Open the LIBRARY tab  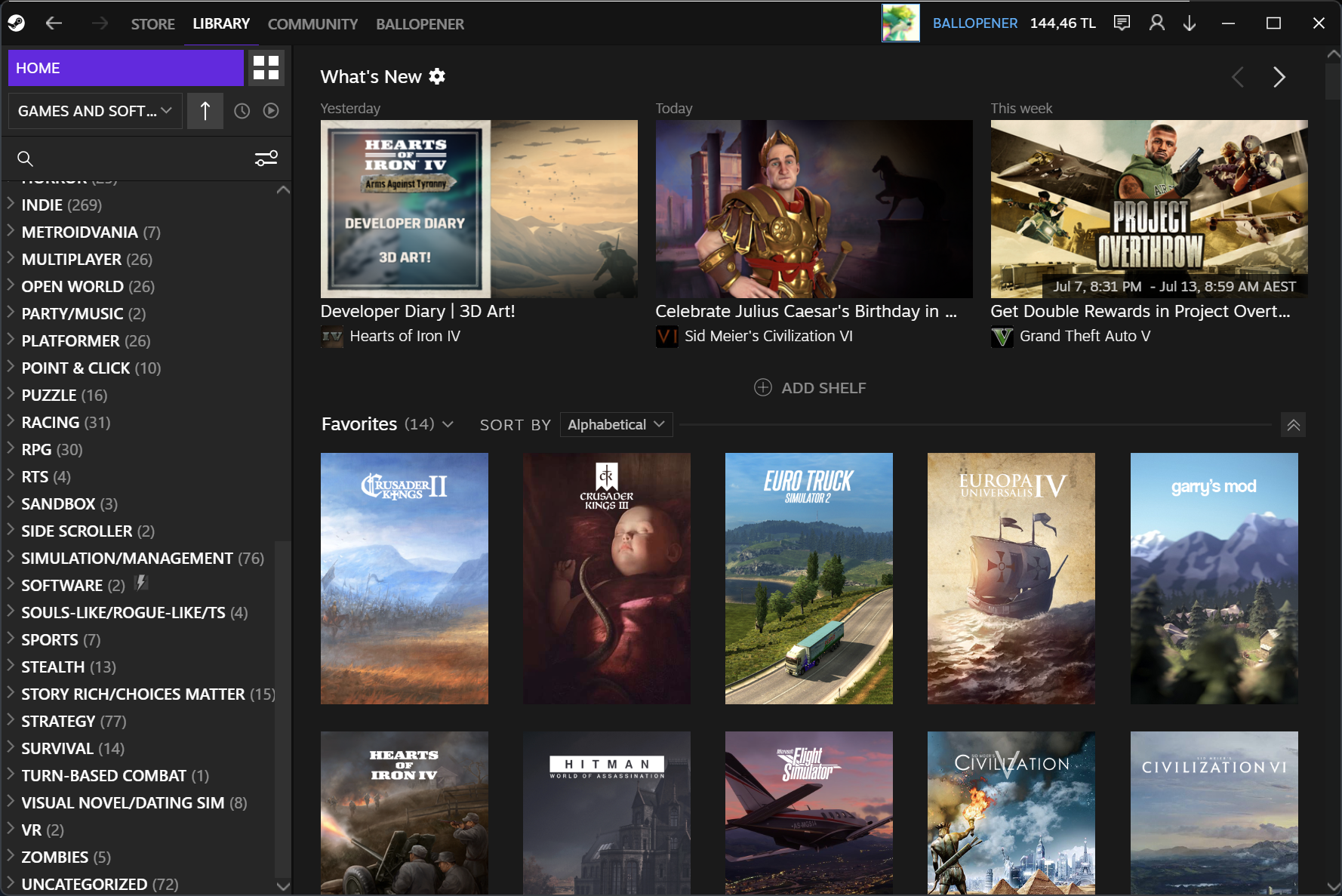tap(221, 24)
